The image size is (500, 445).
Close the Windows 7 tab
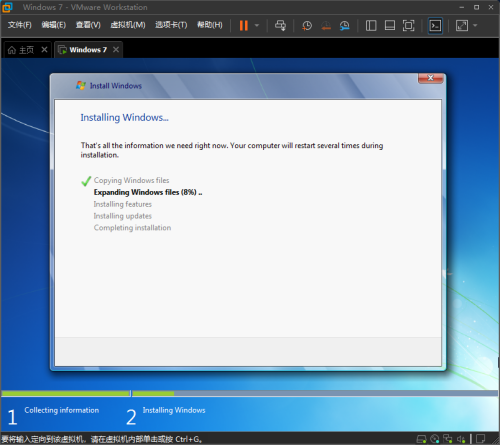(116, 50)
